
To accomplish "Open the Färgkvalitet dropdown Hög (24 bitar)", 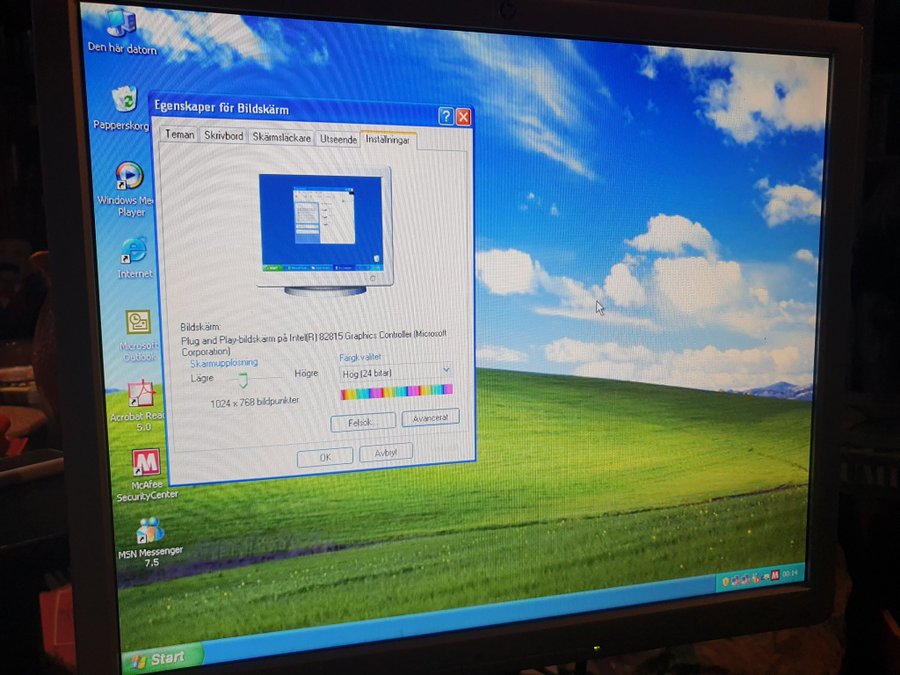I will coord(396,373).
